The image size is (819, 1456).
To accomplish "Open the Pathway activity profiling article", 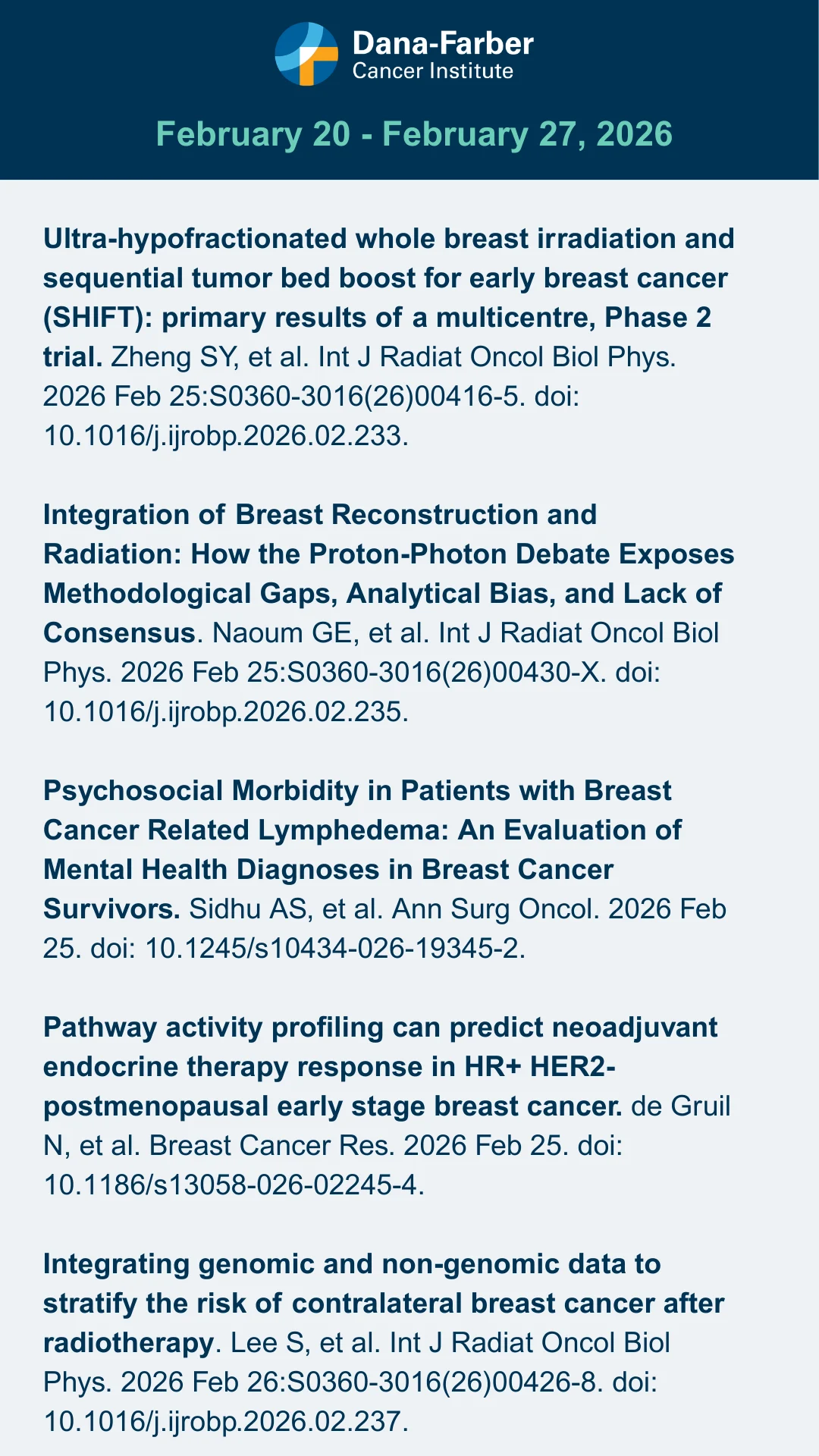I will click(379, 1067).
